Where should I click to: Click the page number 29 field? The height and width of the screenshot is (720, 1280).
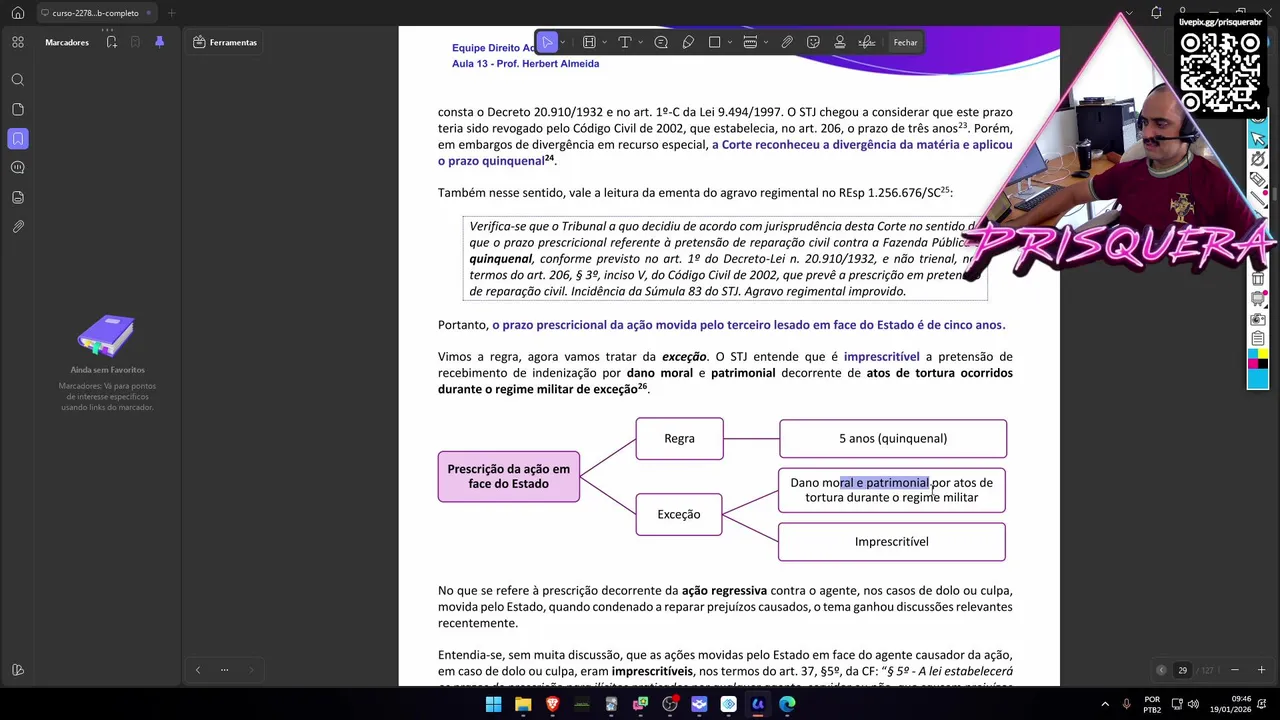point(1183,670)
